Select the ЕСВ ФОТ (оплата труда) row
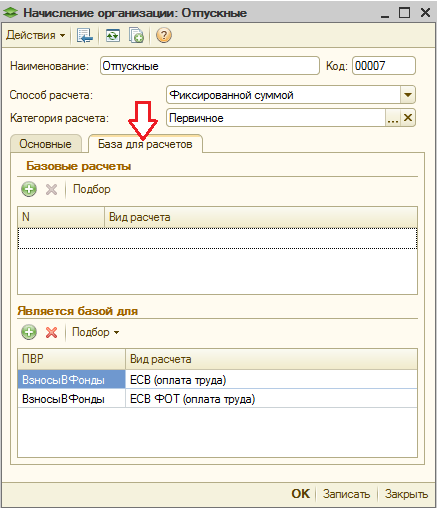 (x=217, y=399)
